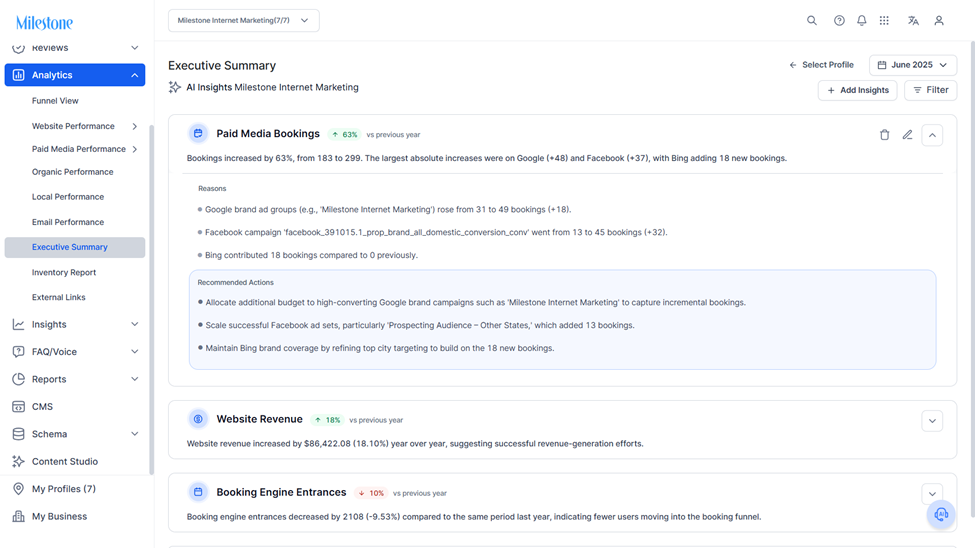Image resolution: width=975 pixels, height=548 pixels.
Task: Open Inventory Report page
Action: point(64,272)
